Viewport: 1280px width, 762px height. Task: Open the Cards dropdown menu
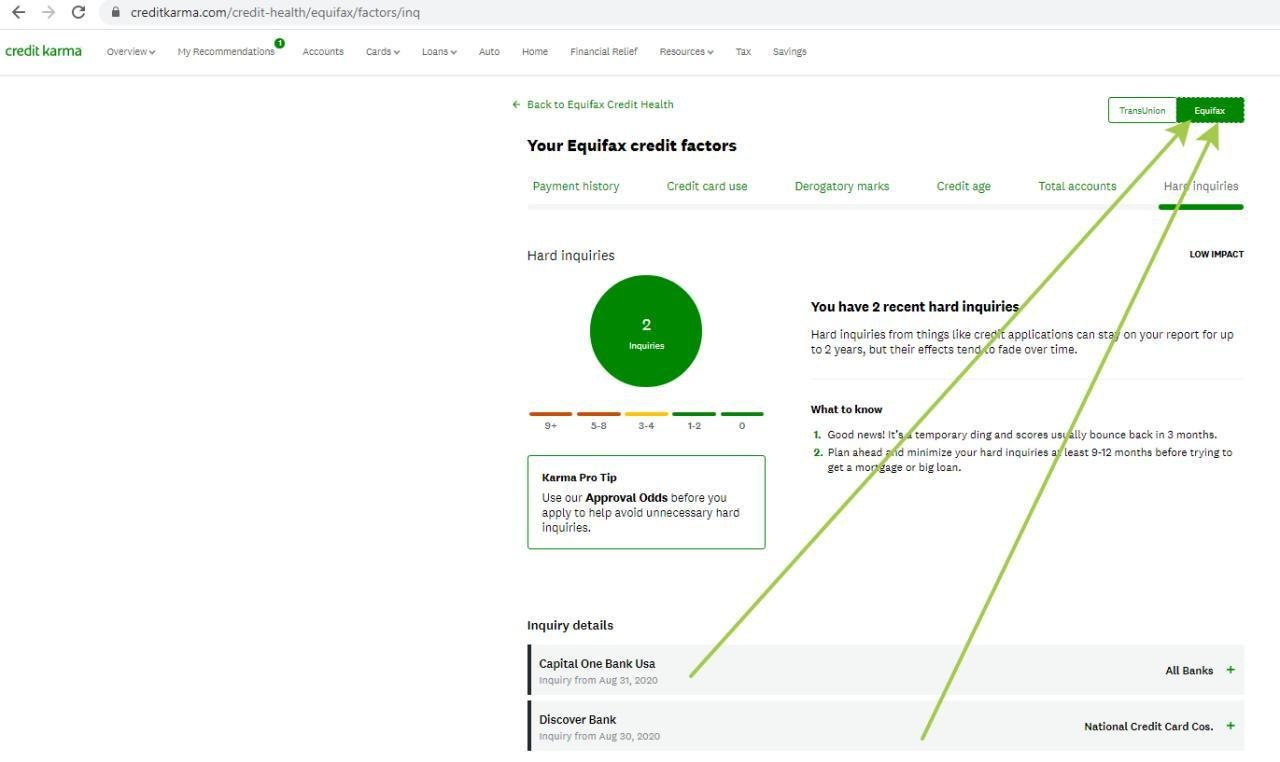382,52
